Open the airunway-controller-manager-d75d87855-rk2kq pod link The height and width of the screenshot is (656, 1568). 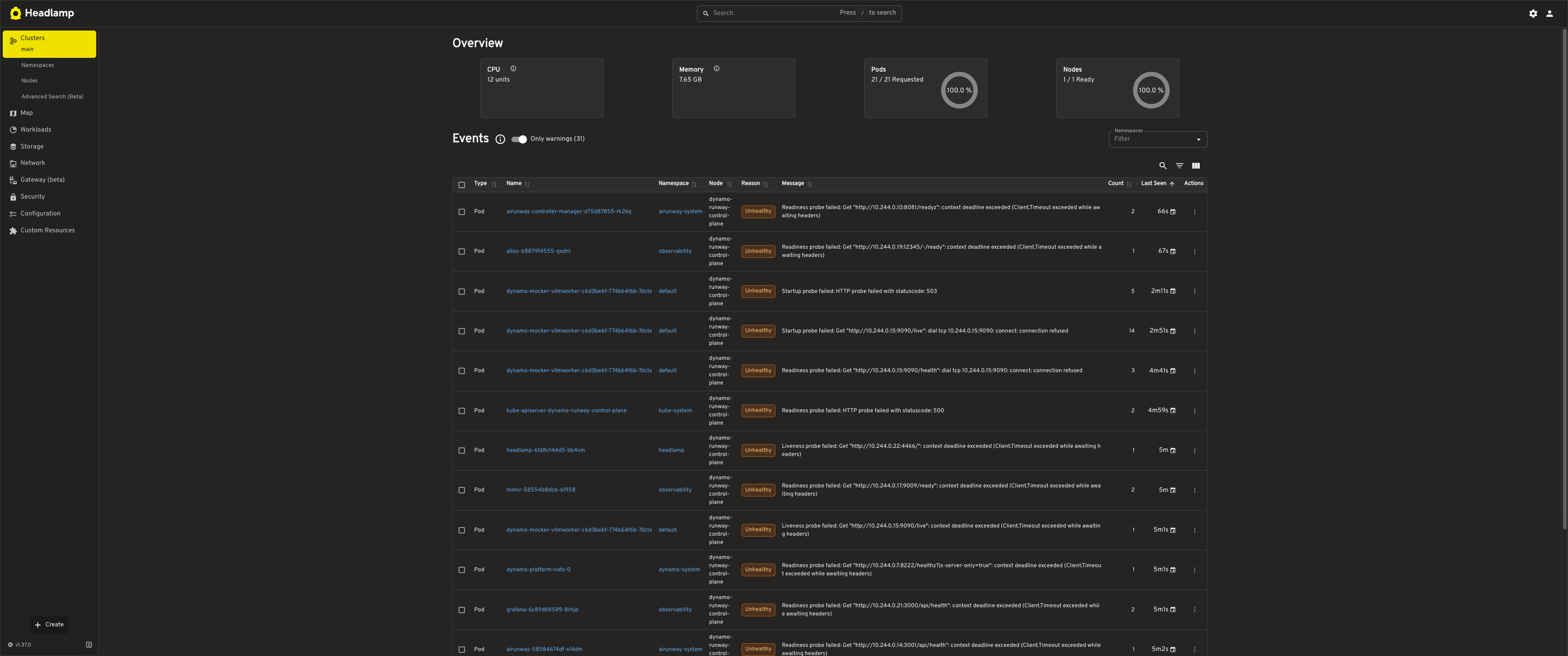coord(568,212)
